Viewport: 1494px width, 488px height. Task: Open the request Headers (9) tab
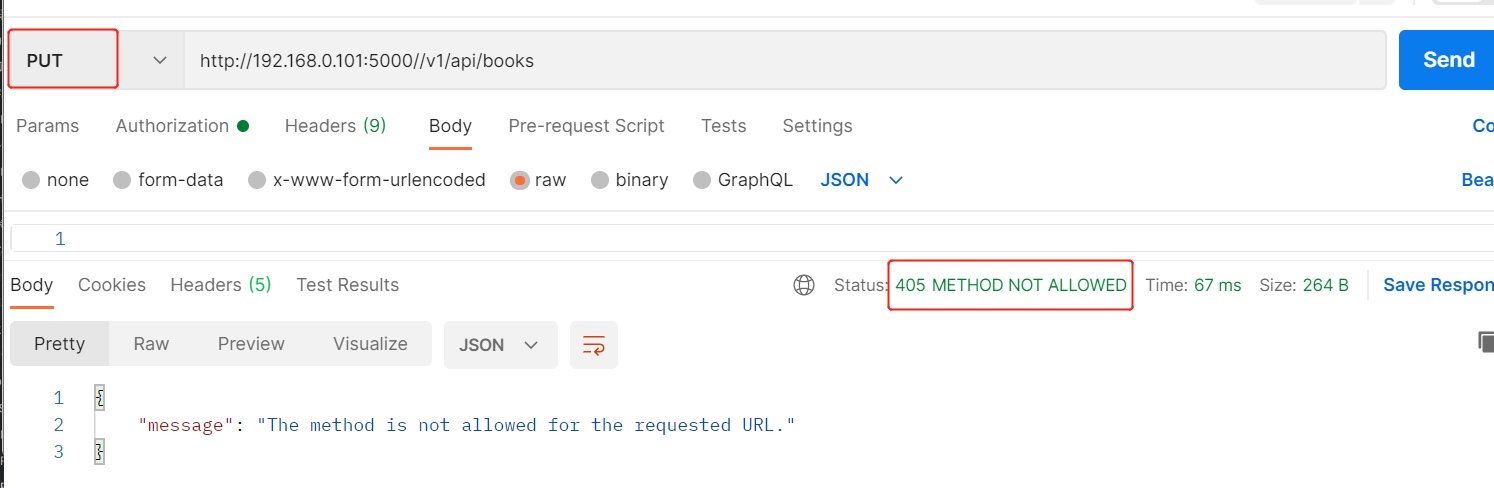(x=335, y=126)
